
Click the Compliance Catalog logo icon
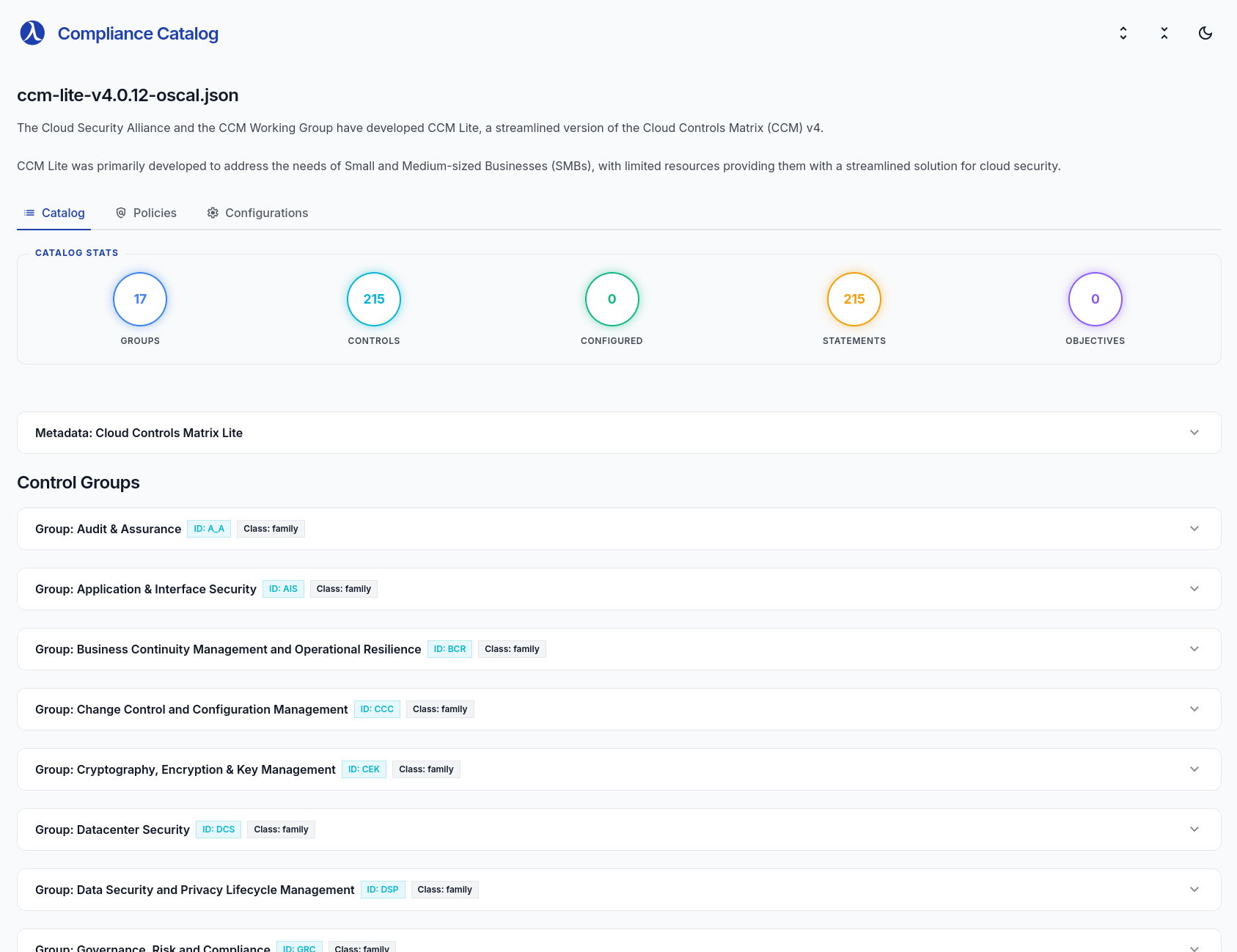31,32
